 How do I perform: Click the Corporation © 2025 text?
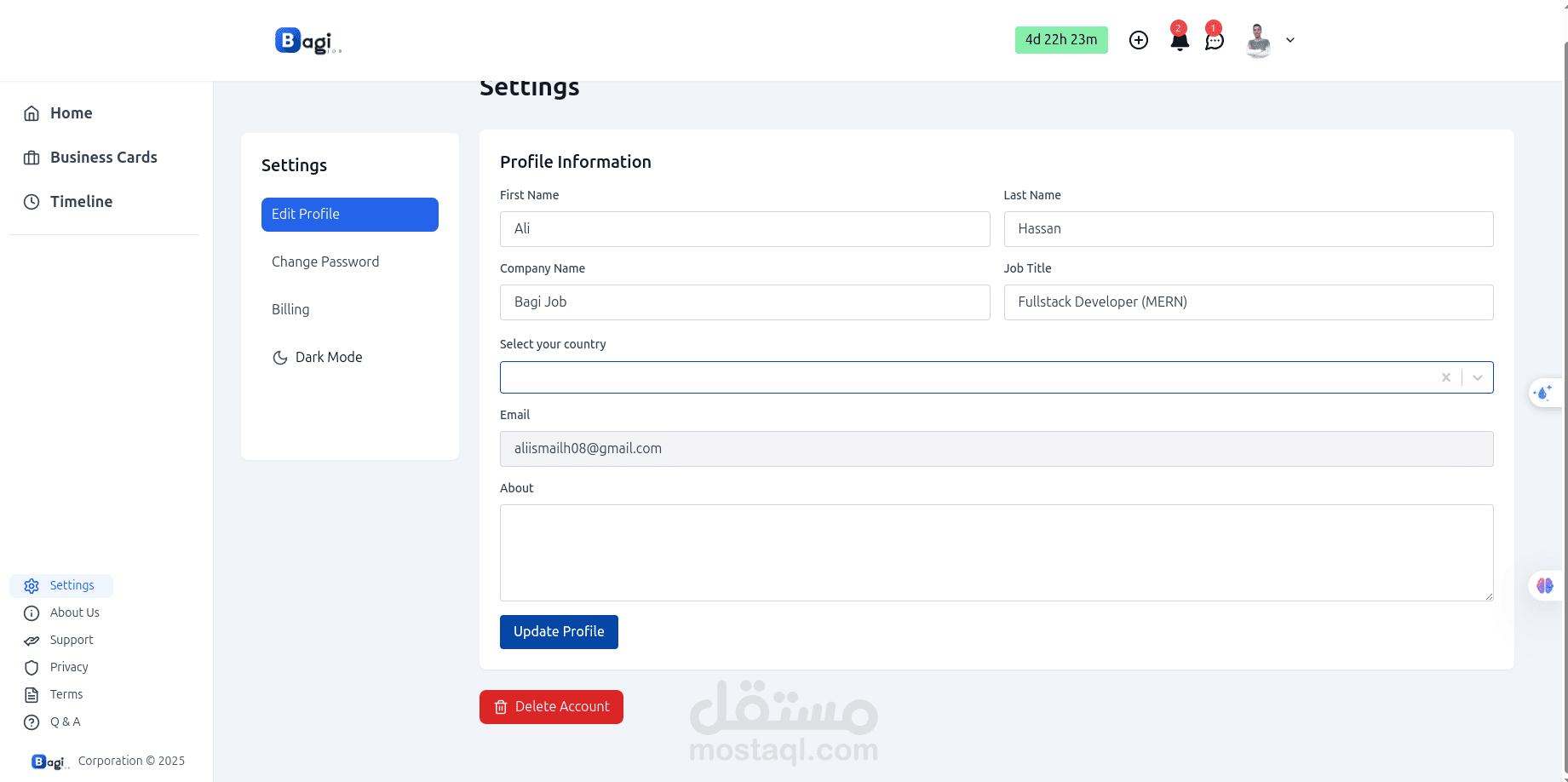[131, 762]
